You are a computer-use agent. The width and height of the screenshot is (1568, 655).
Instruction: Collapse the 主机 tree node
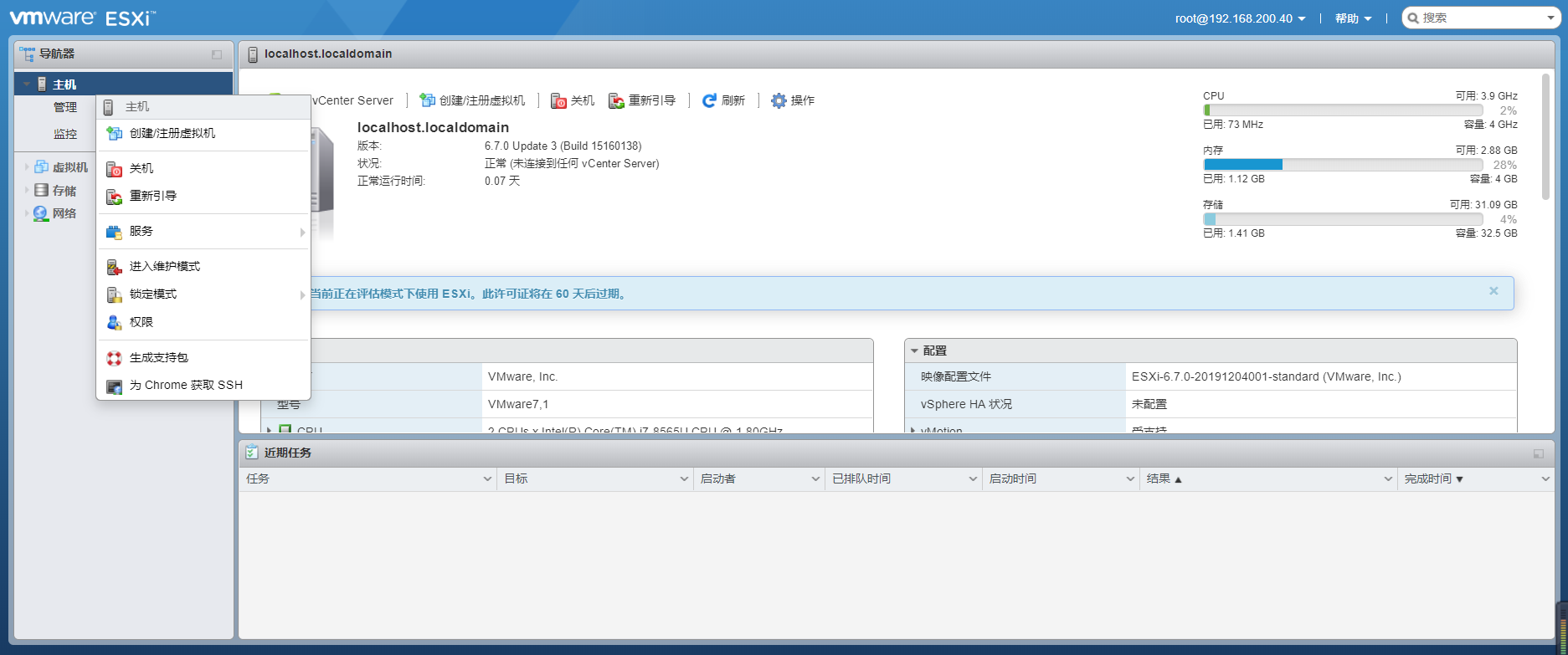(x=27, y=84)
